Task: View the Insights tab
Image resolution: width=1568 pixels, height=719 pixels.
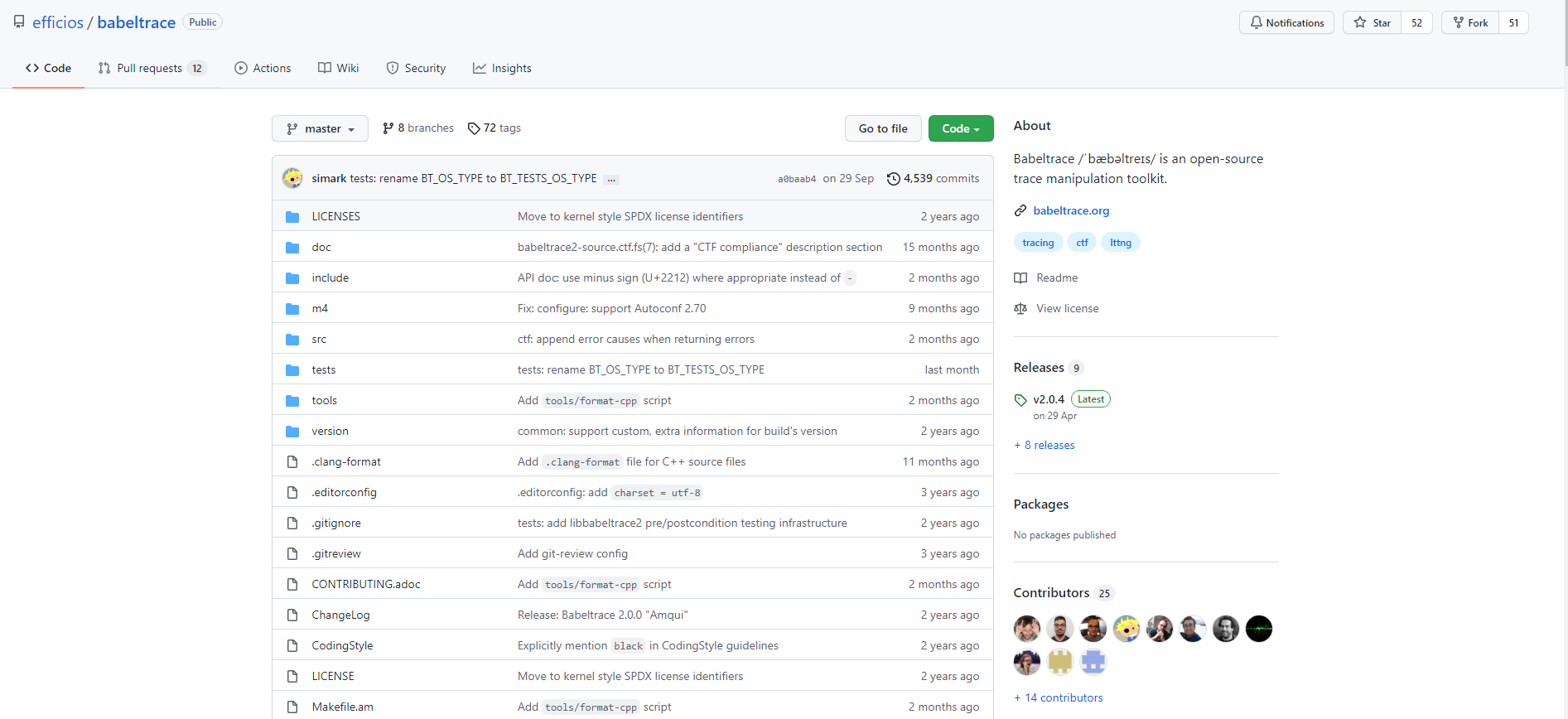Action: 502,68
